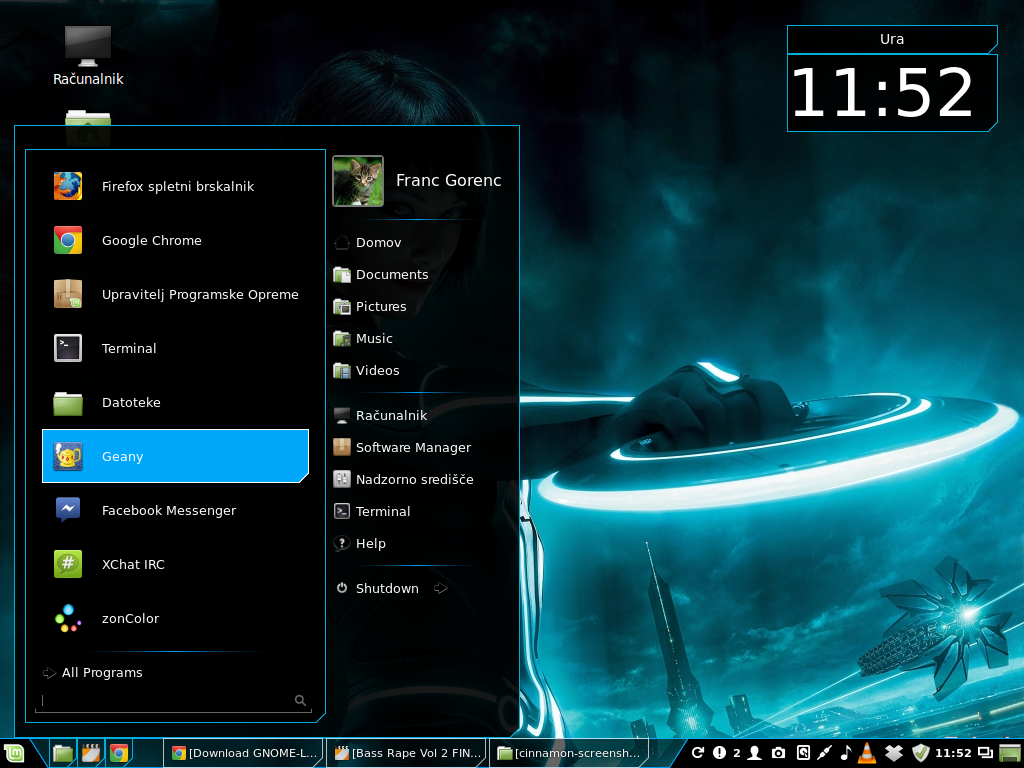This screenshot has width=1024, height=768.
Task: Click the Franc Gorenc user avatar
Action: (x=358, y=181)
